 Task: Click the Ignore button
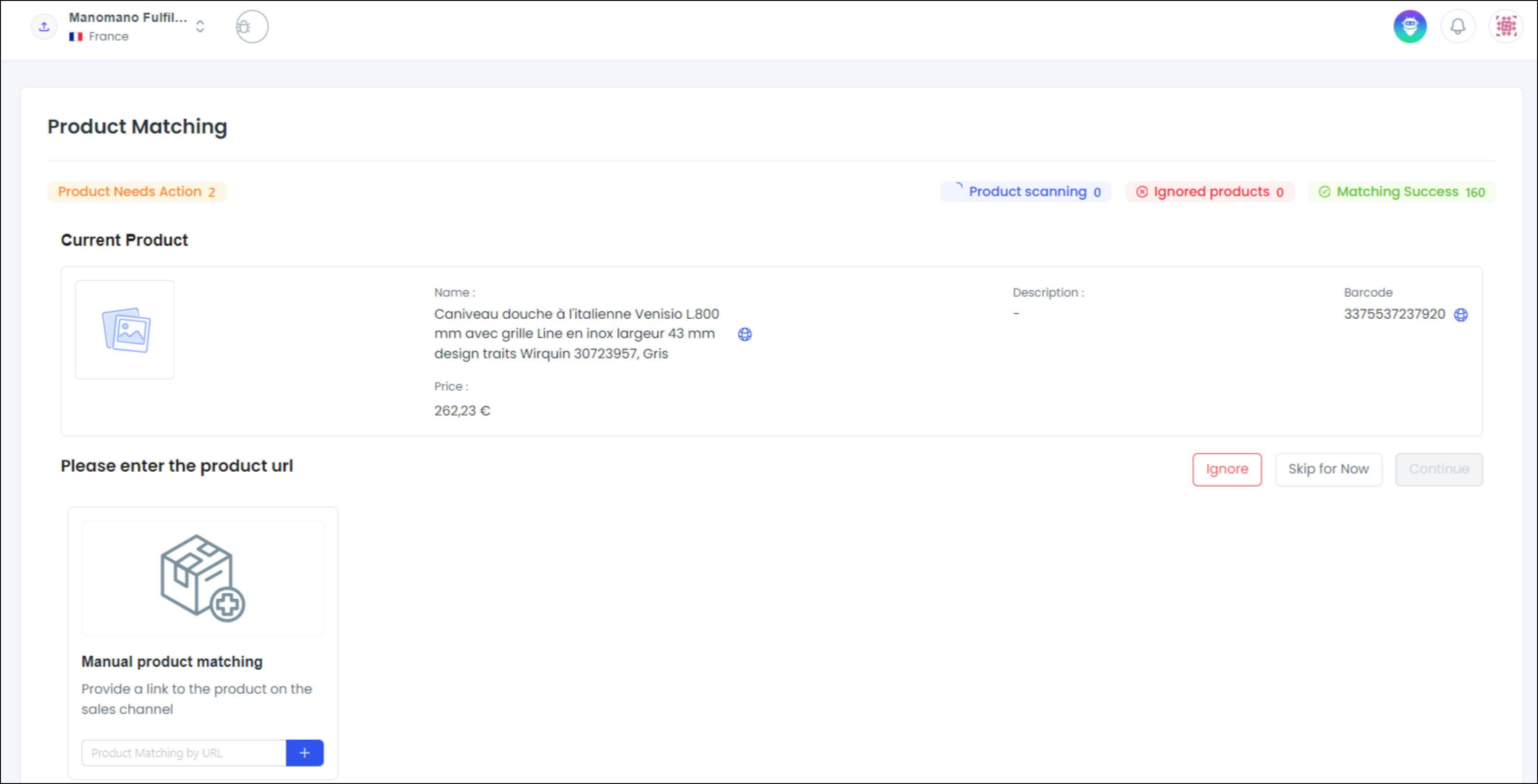click(x=1227, y=469)
